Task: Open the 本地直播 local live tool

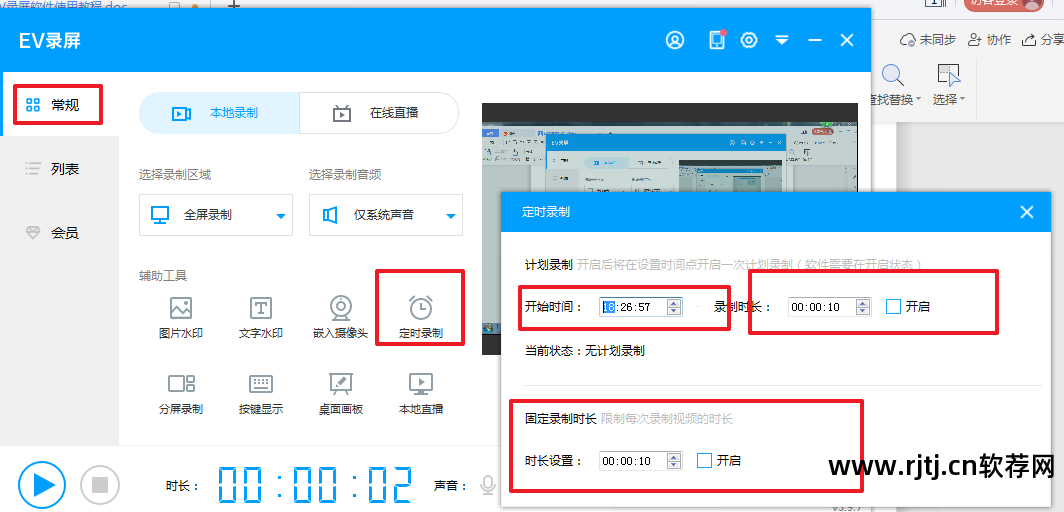Action: coord(421,394)
